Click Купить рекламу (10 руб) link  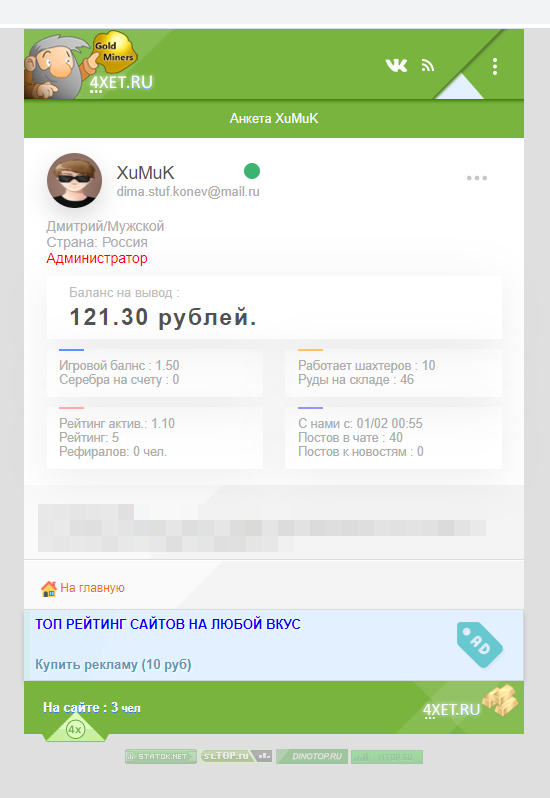(113, 665)
